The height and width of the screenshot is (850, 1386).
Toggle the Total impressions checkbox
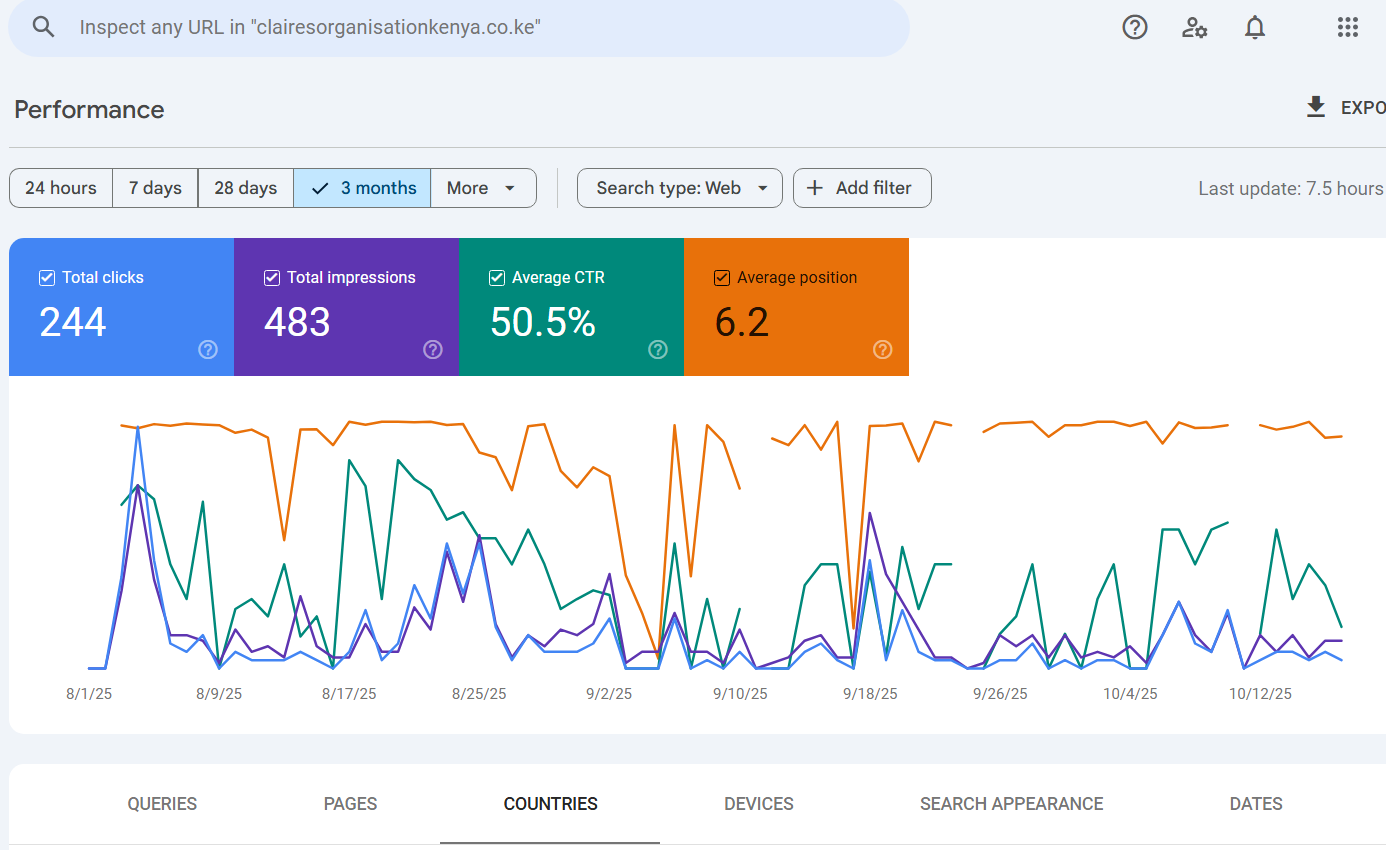point(272,278)
